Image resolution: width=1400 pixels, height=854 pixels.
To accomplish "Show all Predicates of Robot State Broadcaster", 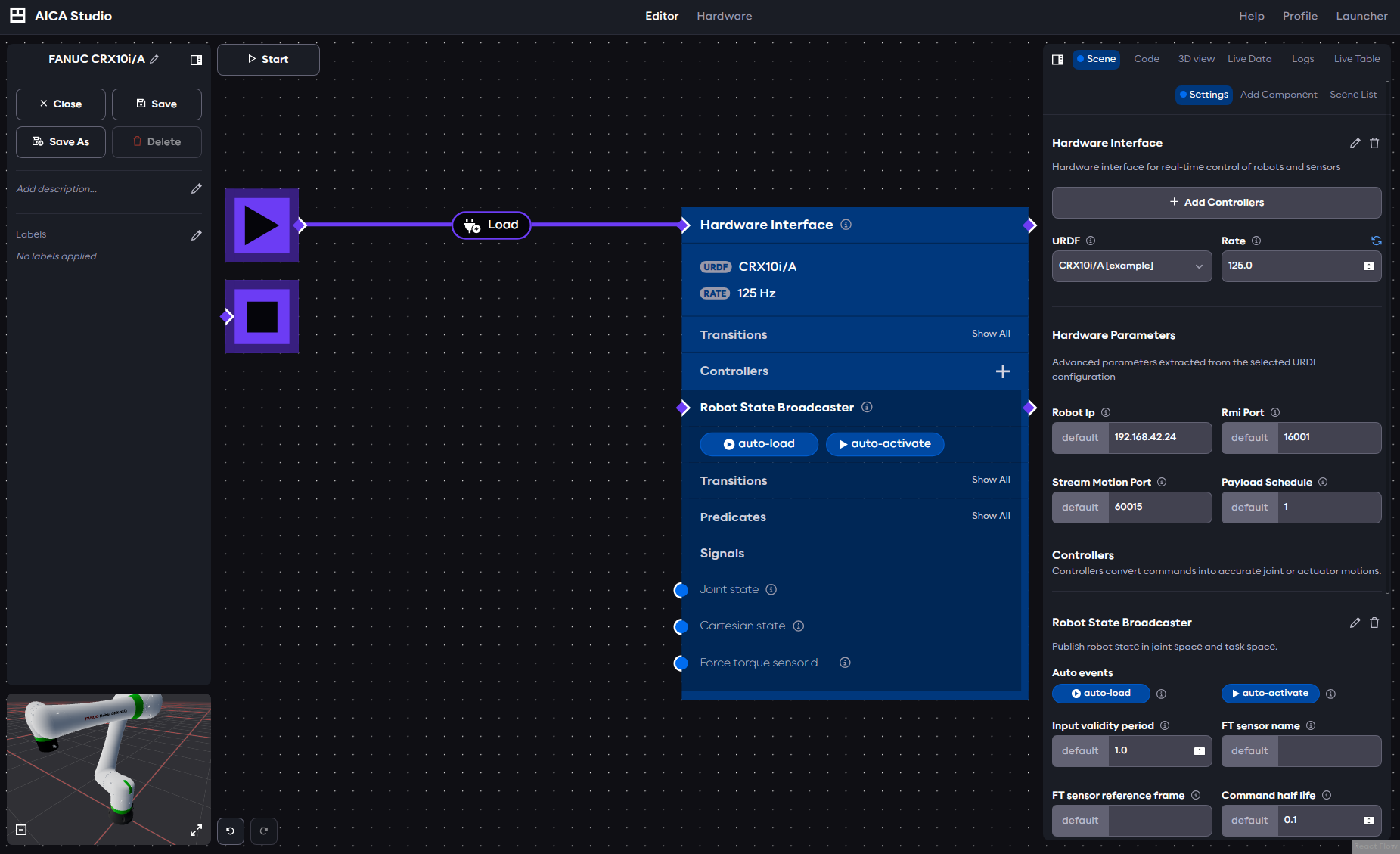I will coord(991,516).
